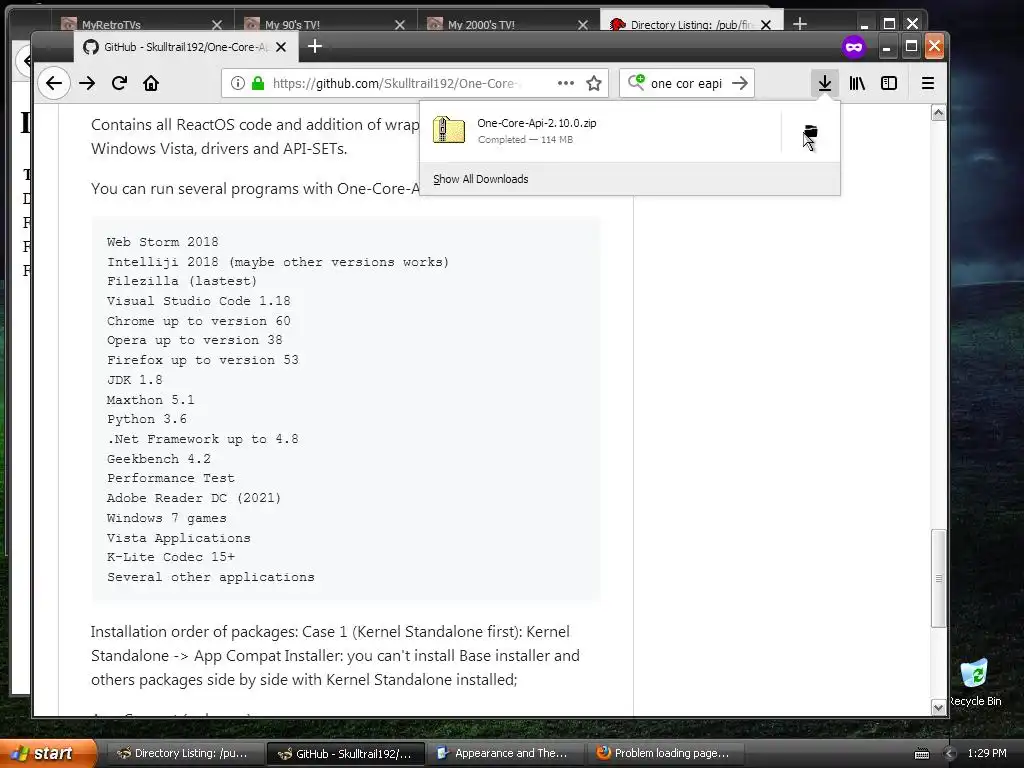Screen dimensions: 1024x768
Task: Click 'Python 3.6' line in the list
Action: pos(147,419)
